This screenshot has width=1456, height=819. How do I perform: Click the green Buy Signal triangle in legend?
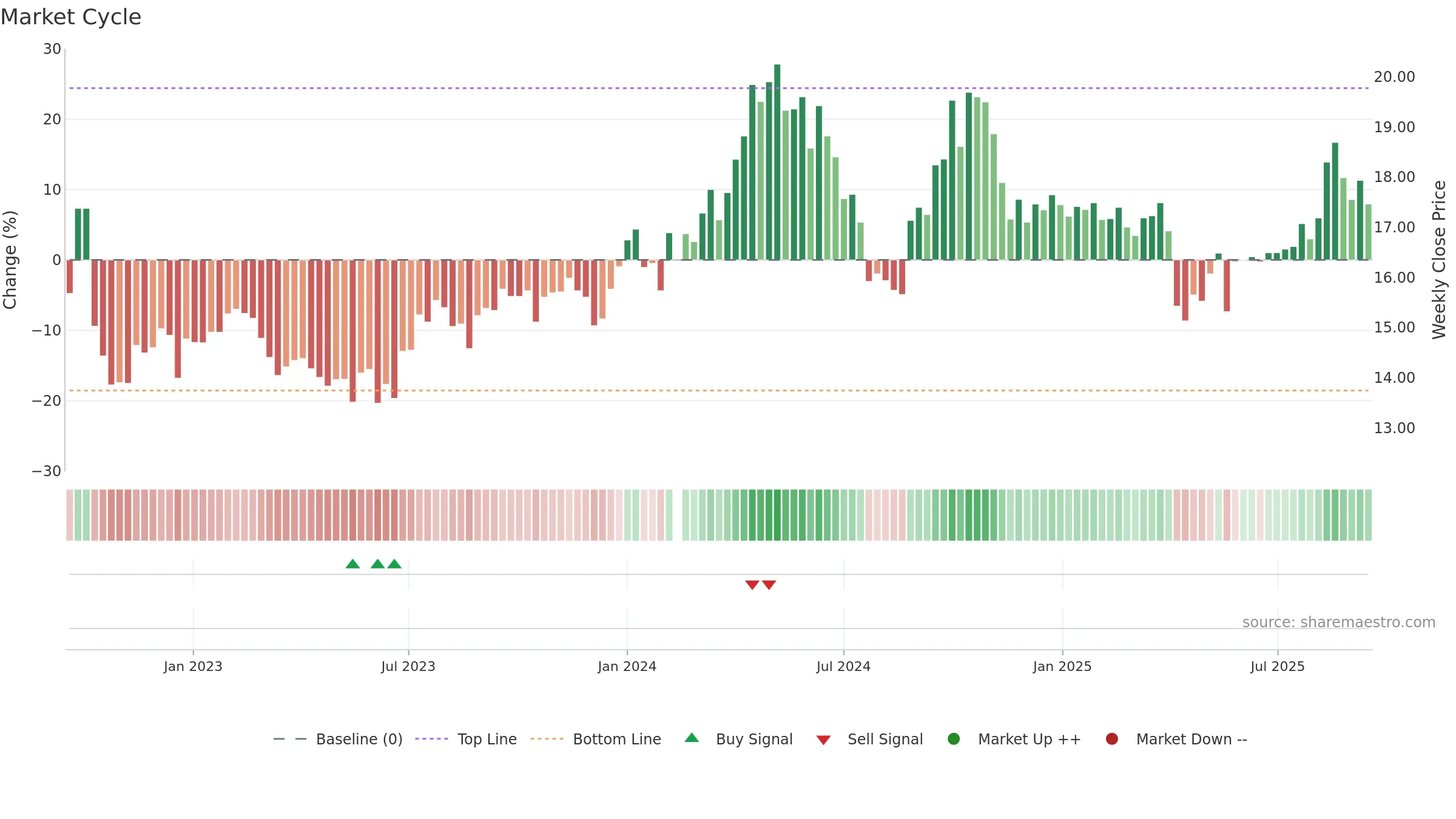pos(692,738)
